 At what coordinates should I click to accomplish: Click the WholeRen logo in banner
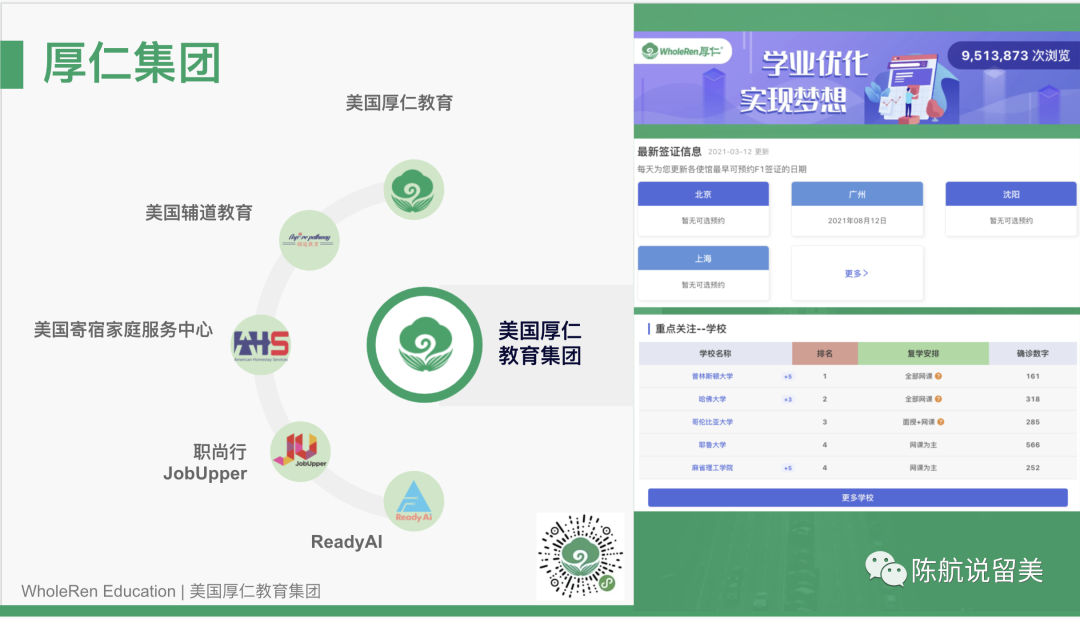[683, 51]
